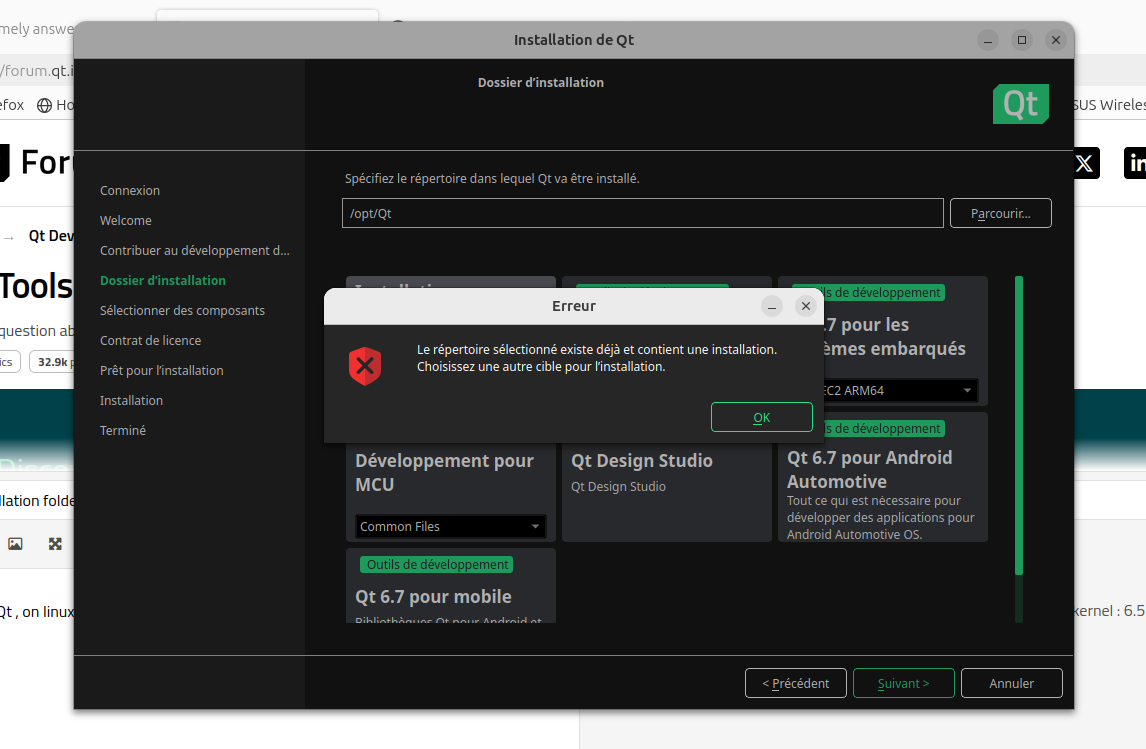Go back with Précédent button

tap(796, 683)
